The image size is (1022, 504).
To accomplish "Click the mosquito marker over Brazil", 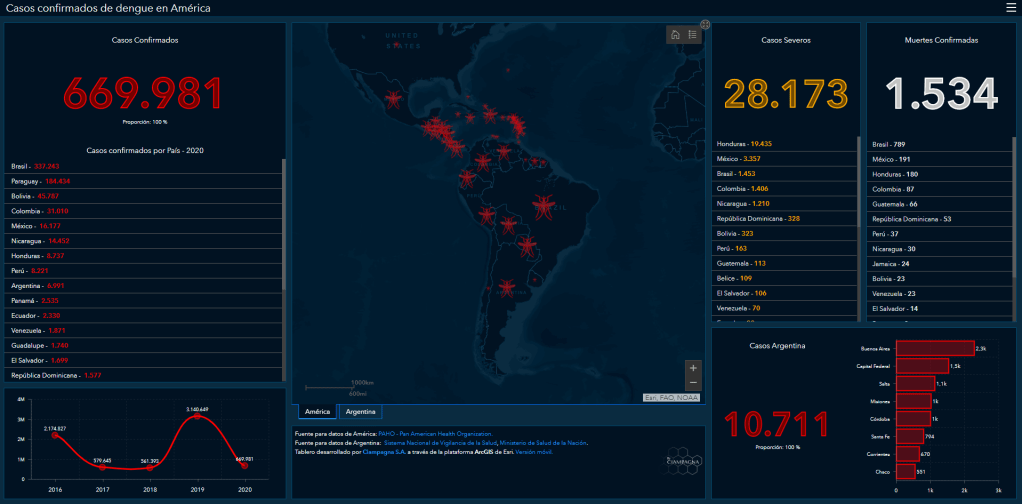I will [543, 207].
